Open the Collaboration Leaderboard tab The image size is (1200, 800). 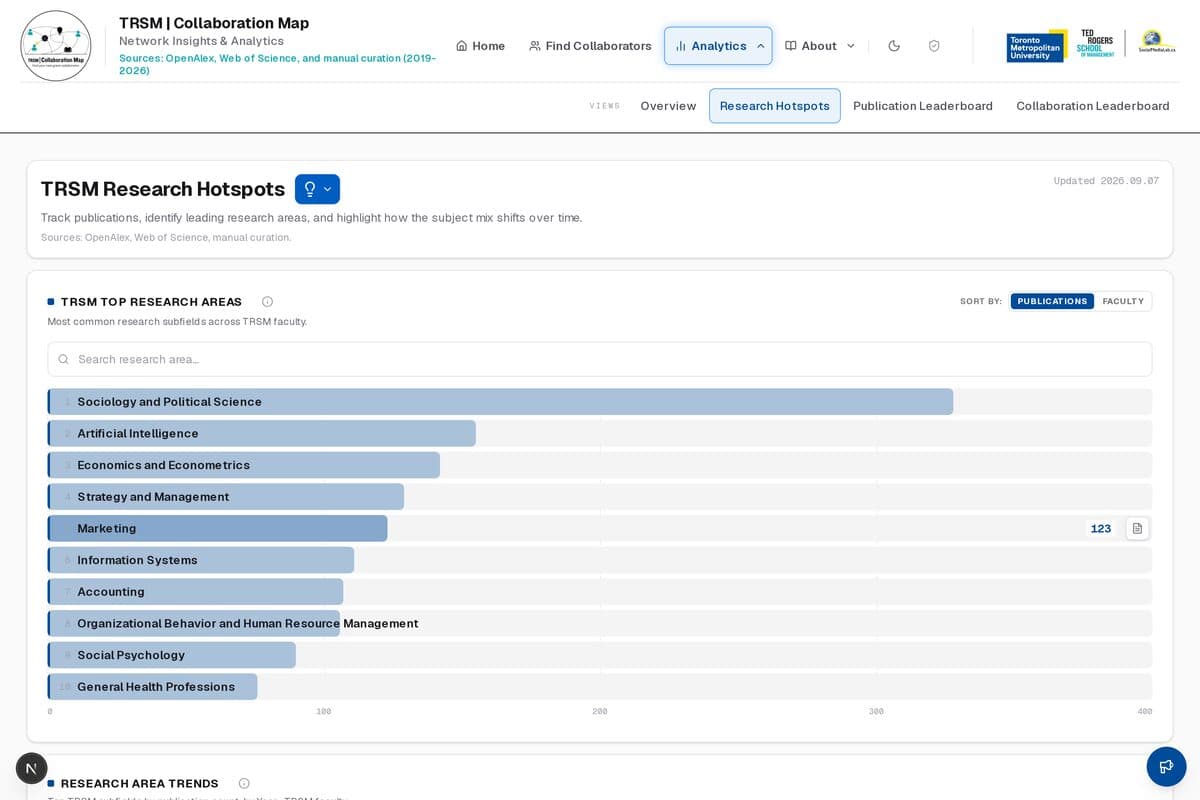pyautogui.click(x=1092, y=106)
